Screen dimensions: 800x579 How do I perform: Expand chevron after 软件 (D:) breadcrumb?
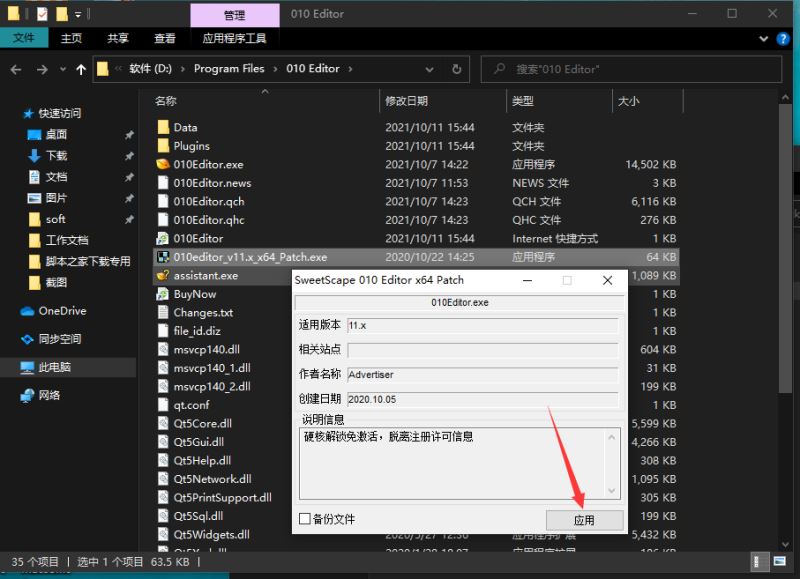[183, 69]
